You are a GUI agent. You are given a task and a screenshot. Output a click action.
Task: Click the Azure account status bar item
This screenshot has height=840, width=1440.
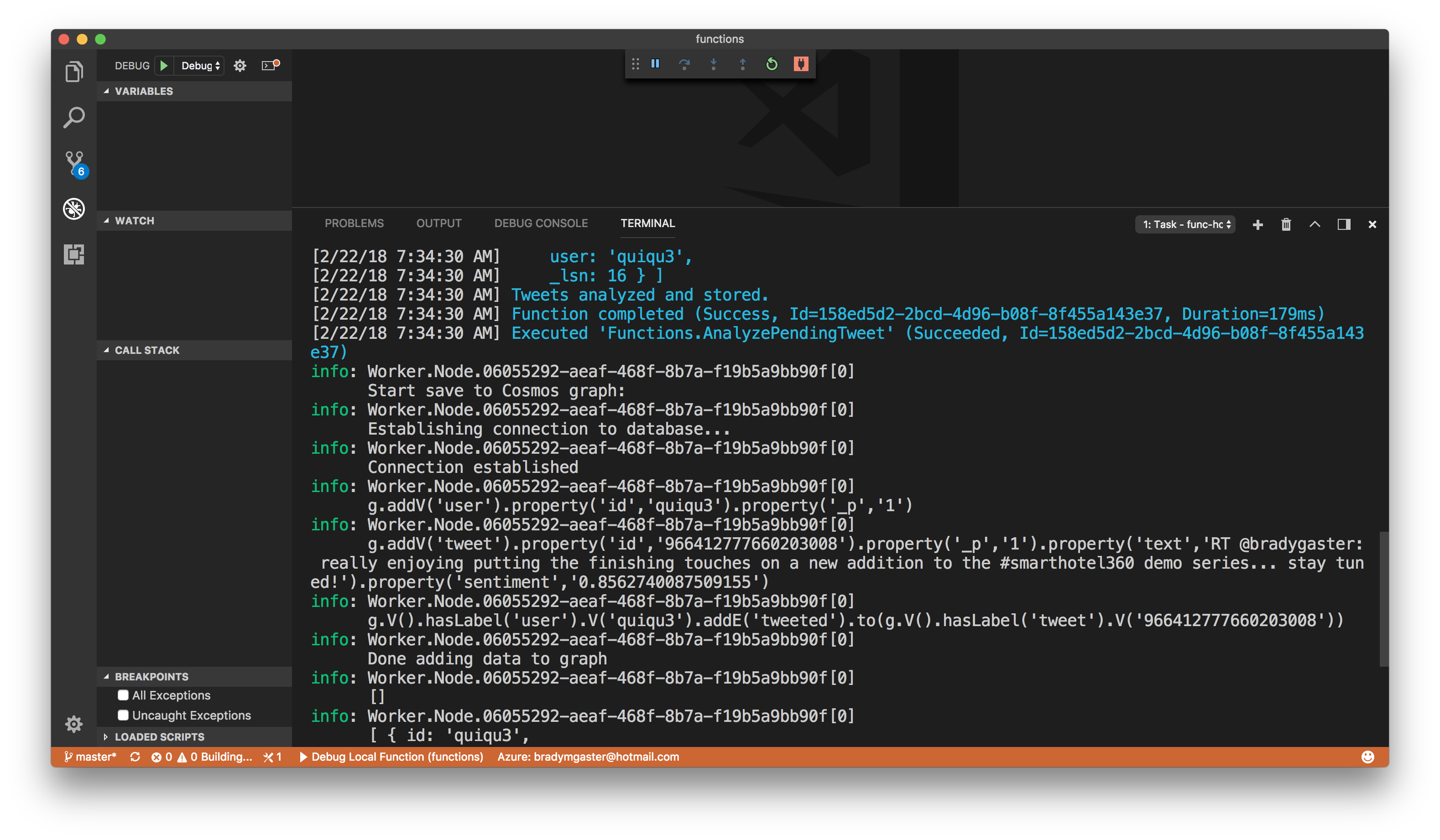[587, 757]
